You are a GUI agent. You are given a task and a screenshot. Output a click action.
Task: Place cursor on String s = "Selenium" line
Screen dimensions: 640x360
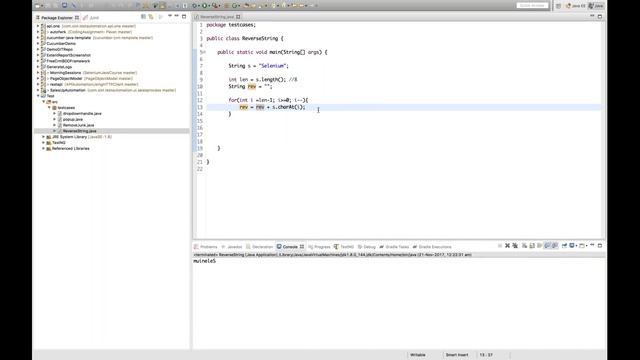coord(258,66)
